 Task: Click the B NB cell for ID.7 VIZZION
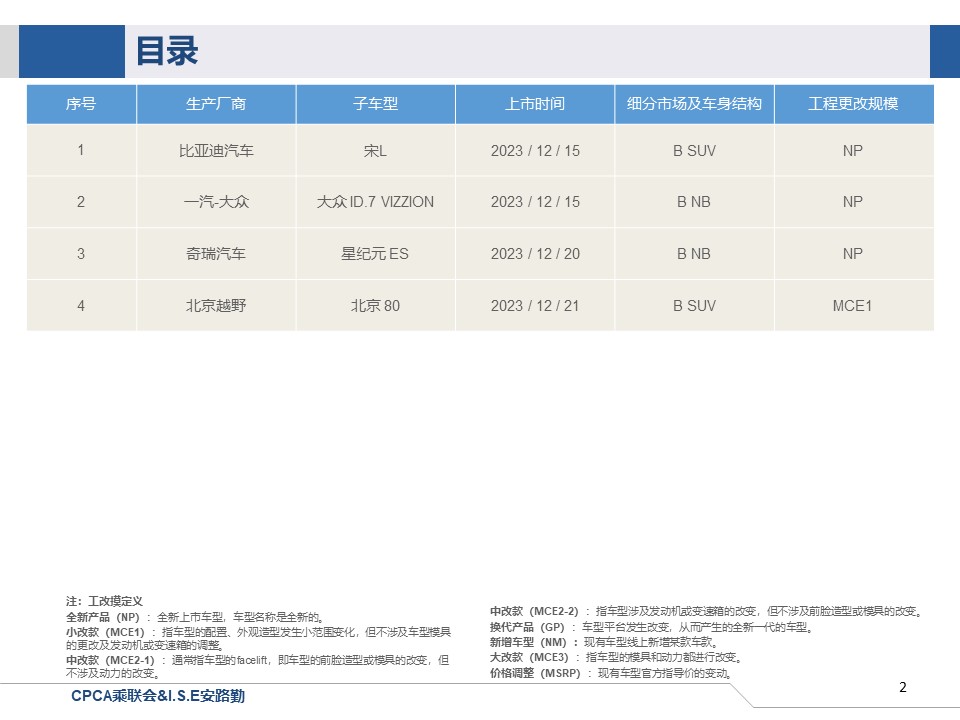[694, 202]
